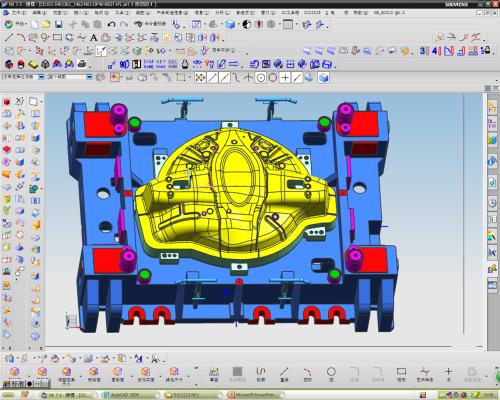Viewport: 500px width, 400px height.
Task: Expand the Start button dropdown arrow
Action: 26,24
